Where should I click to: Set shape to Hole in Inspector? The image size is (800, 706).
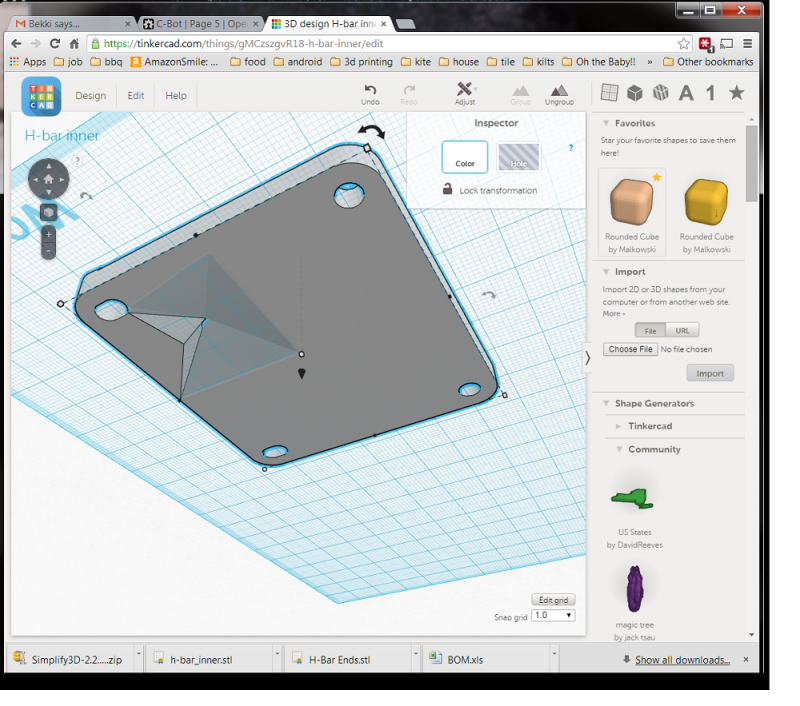coord(518,158)
